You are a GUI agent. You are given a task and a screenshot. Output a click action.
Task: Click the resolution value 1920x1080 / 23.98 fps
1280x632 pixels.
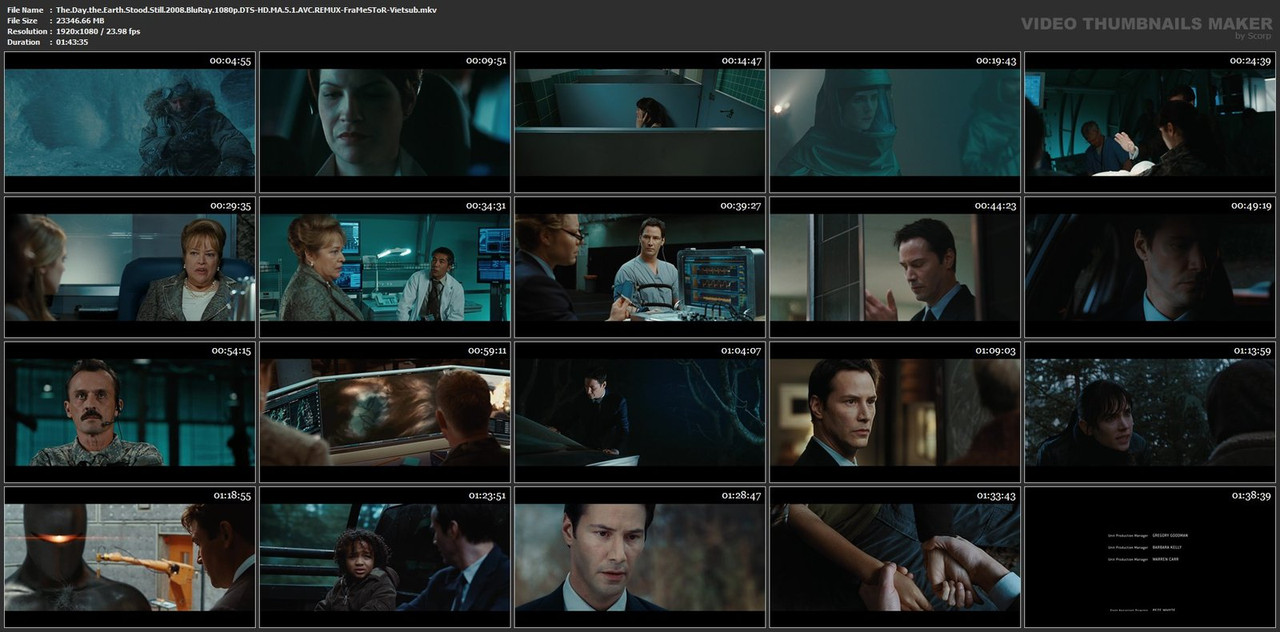(x=98, y=31)
